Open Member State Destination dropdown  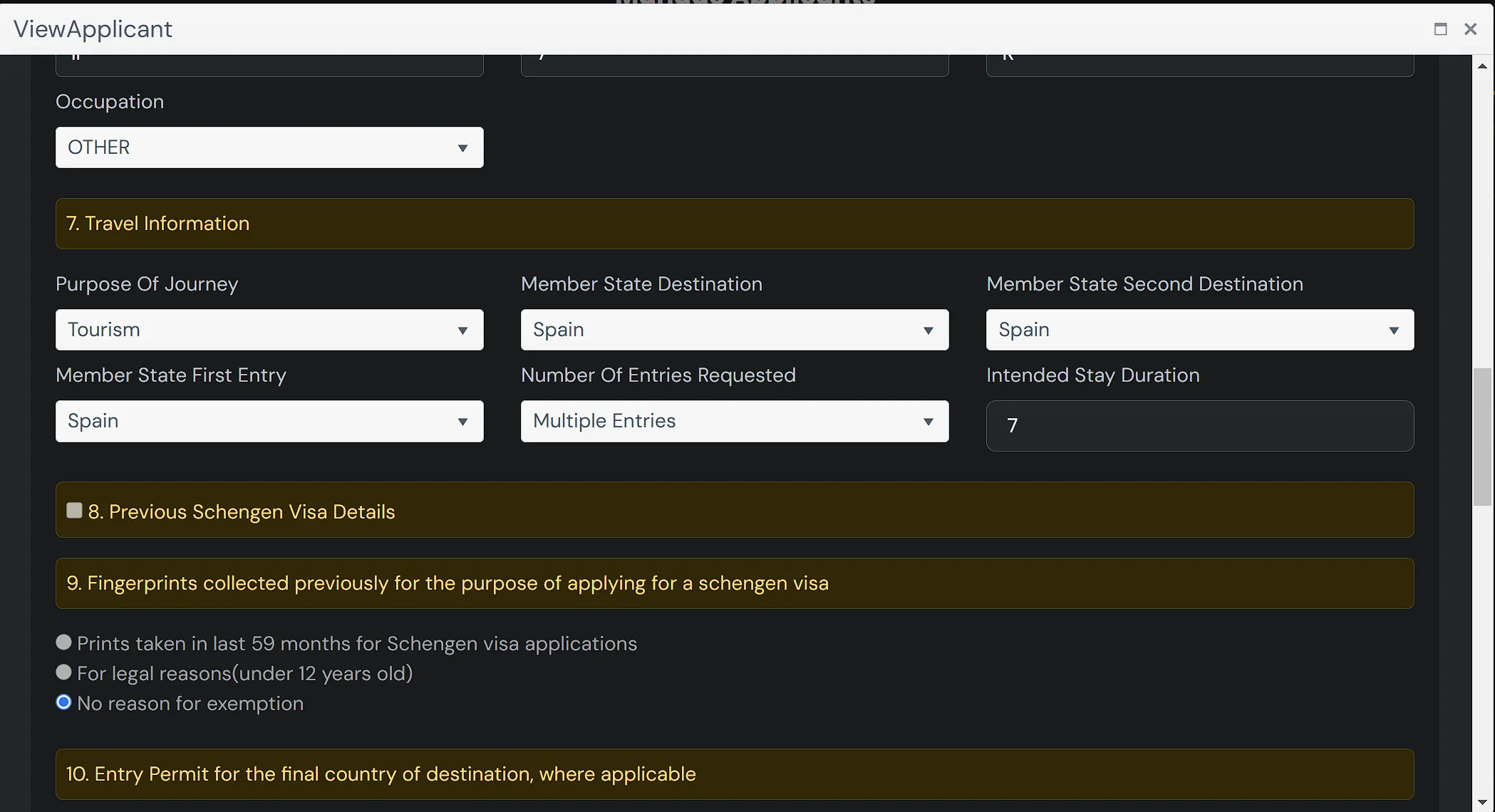(x=735, y=330)
